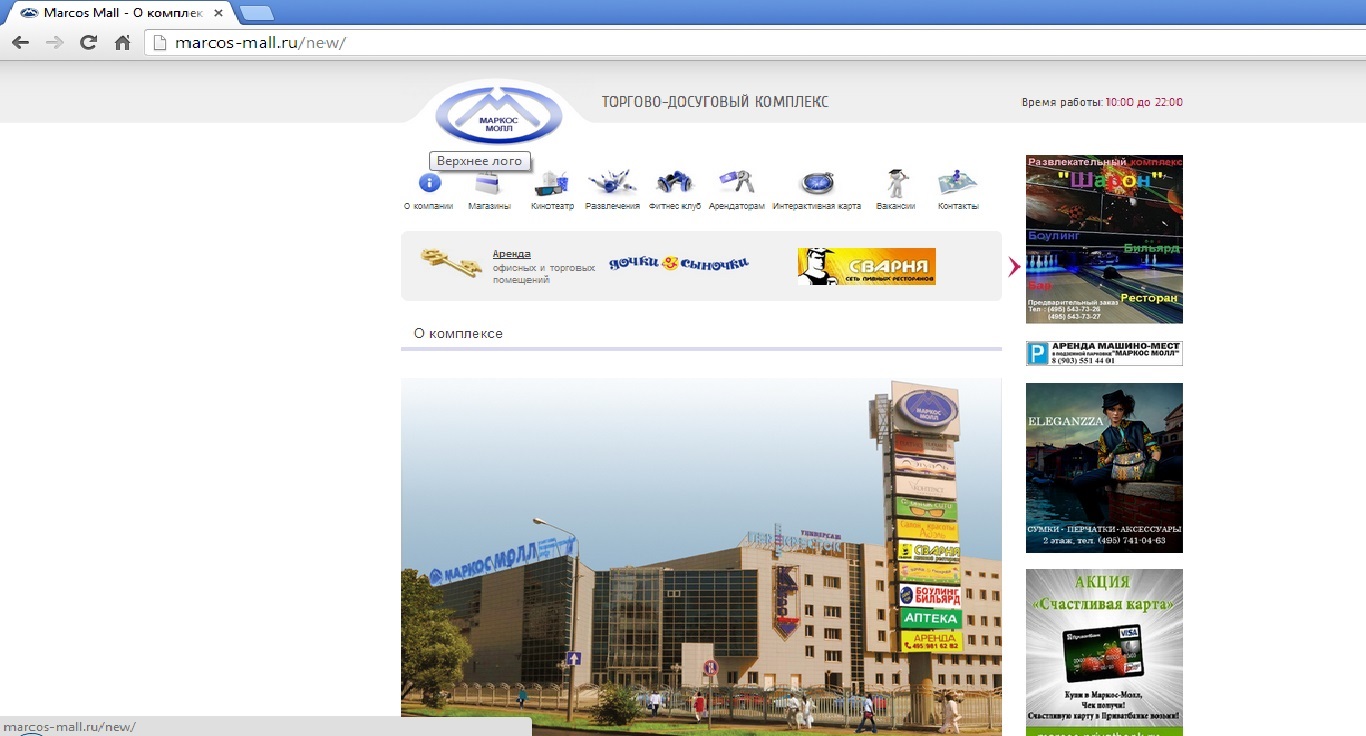Click the blue info icon above О компании

click(x=429, y=183)
